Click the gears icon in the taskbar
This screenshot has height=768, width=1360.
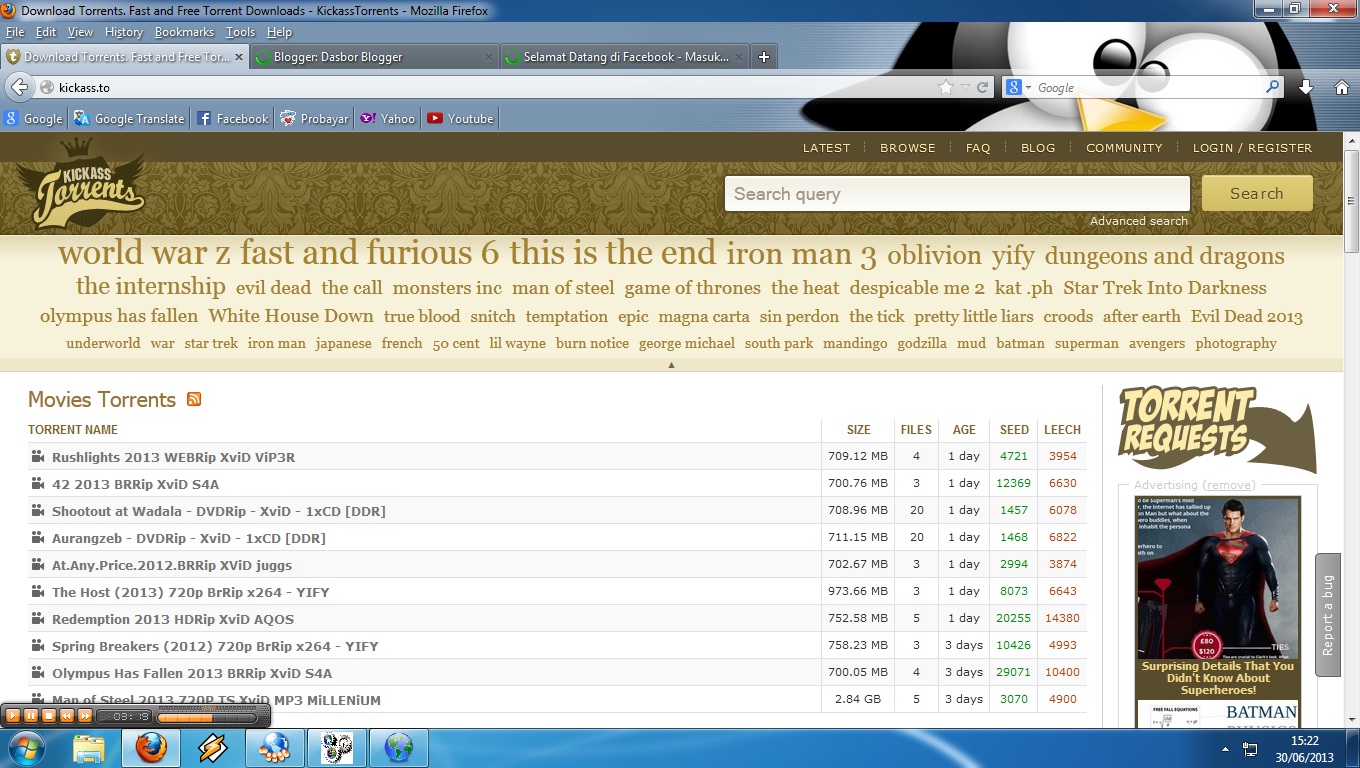[x=337, y=747]
